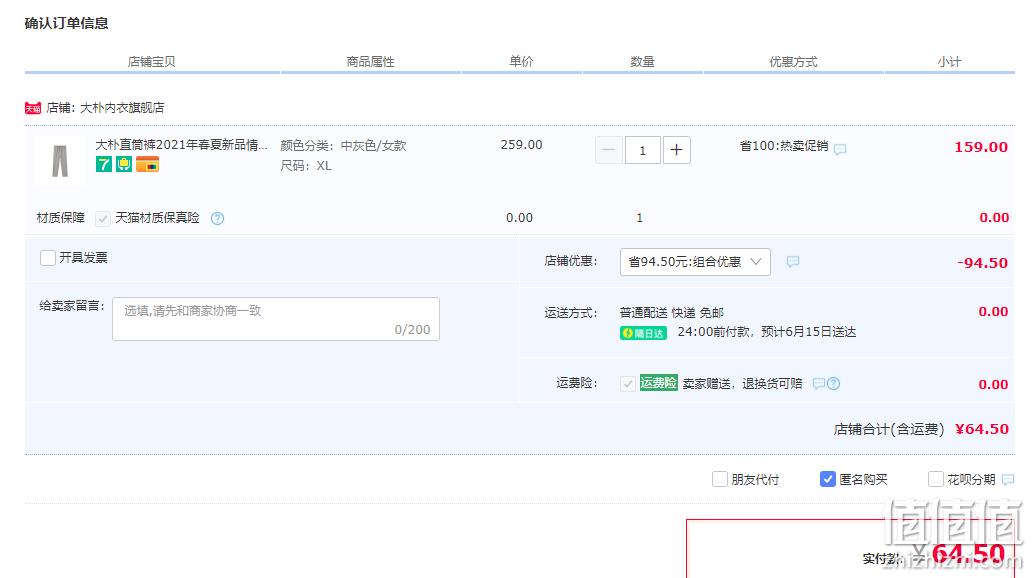
Task: Click 确认订单信息 page heading
Action: pyautogui.click(x=66, y=24)
